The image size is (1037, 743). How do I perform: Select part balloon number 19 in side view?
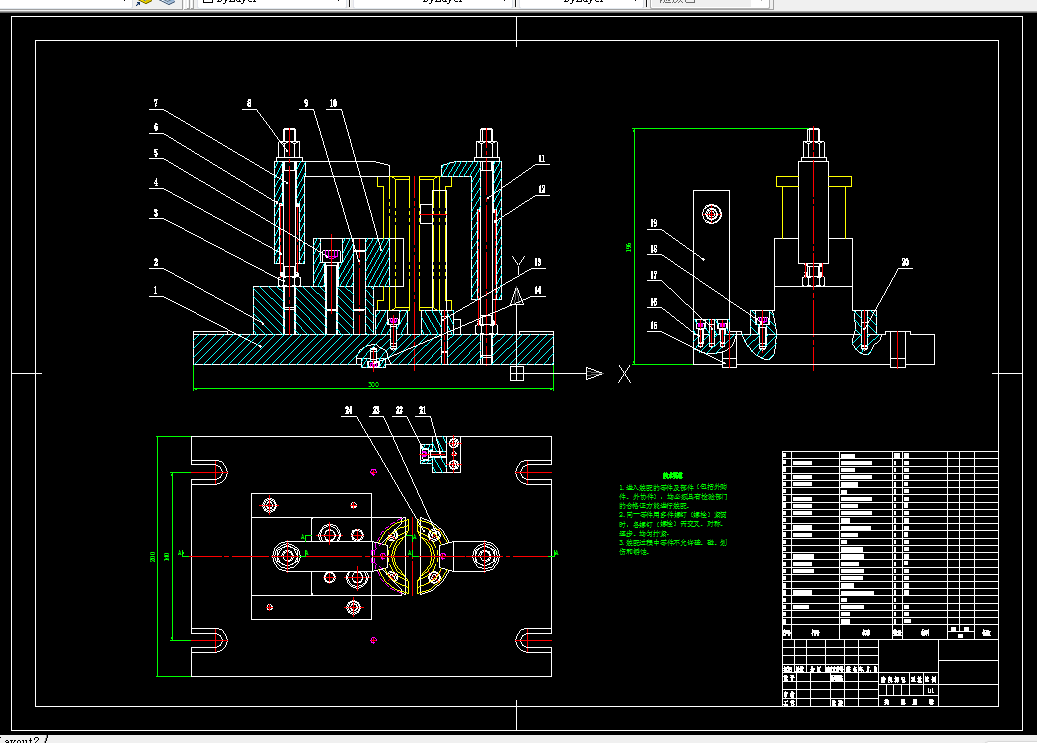coord(653,224)
